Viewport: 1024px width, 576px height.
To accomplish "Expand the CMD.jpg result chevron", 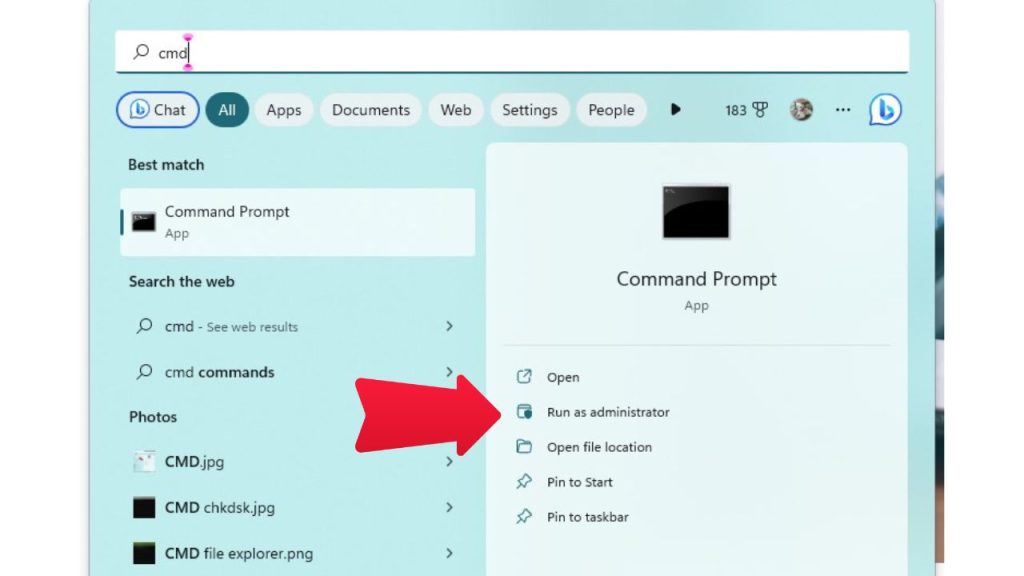I will [449, 462].
